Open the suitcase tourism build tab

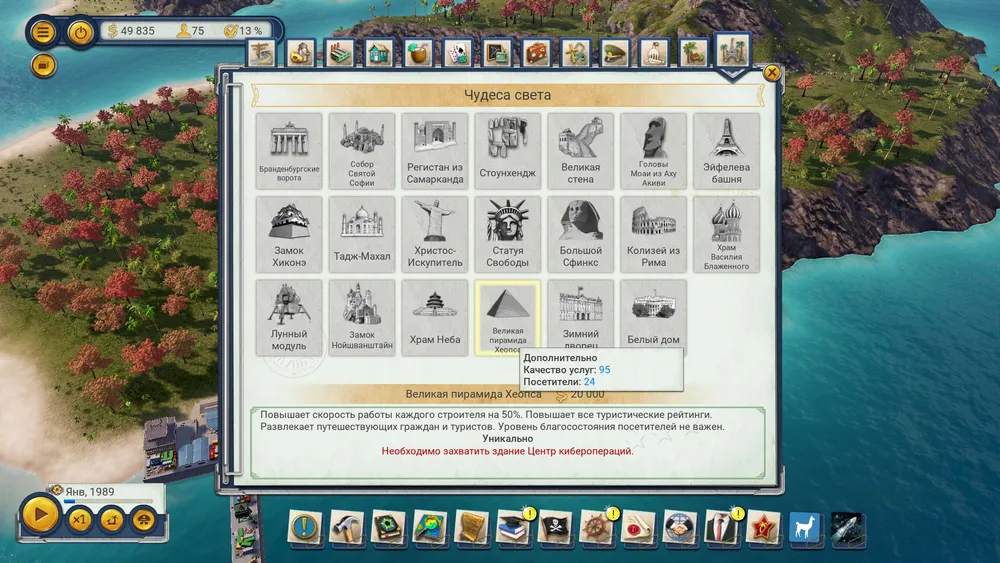536,53
